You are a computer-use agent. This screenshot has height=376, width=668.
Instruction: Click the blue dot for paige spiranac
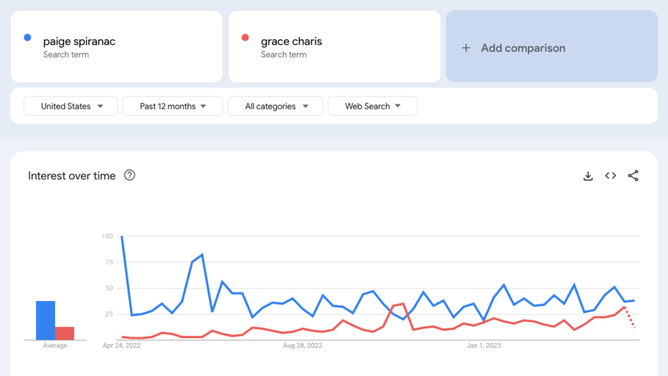(x=28, y=37)
